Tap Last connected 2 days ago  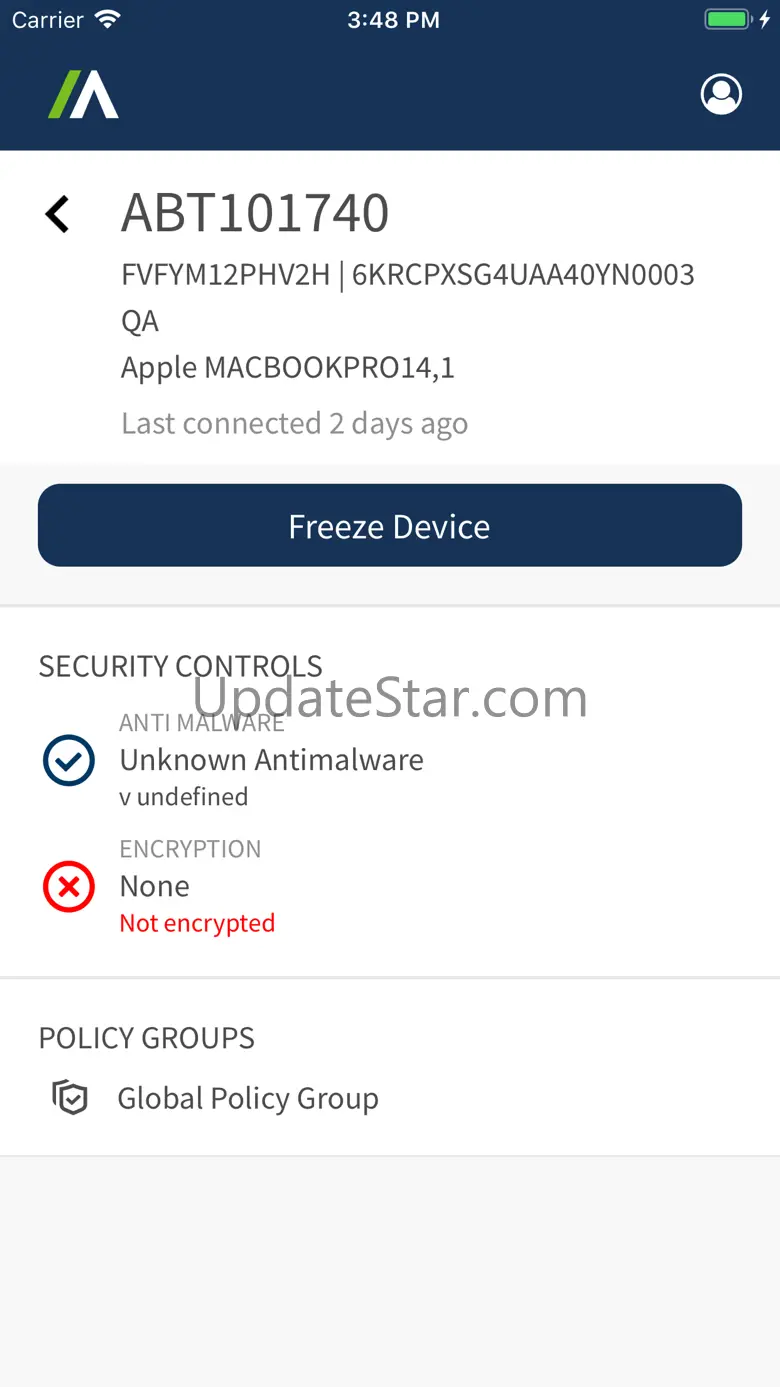tap(294, 424)
